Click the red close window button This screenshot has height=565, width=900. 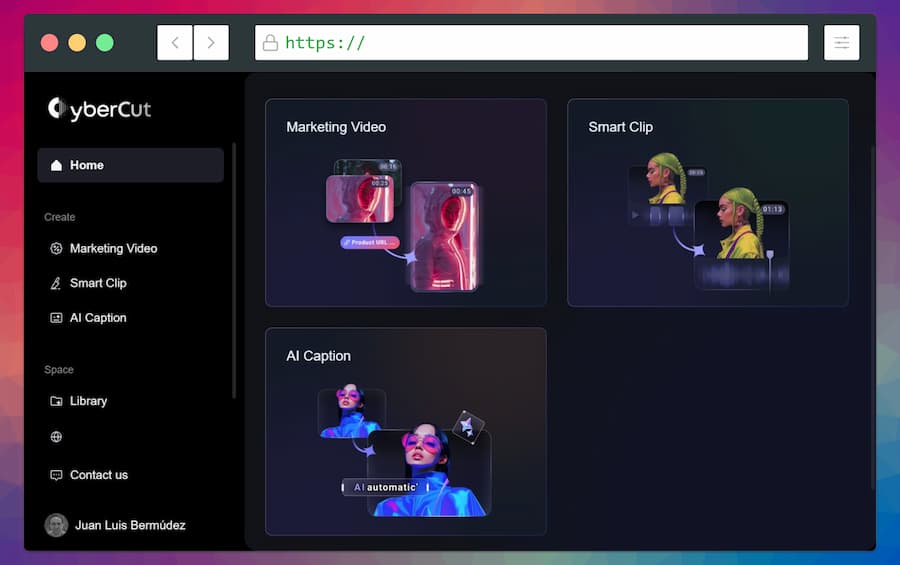click(x=49, y=42)
